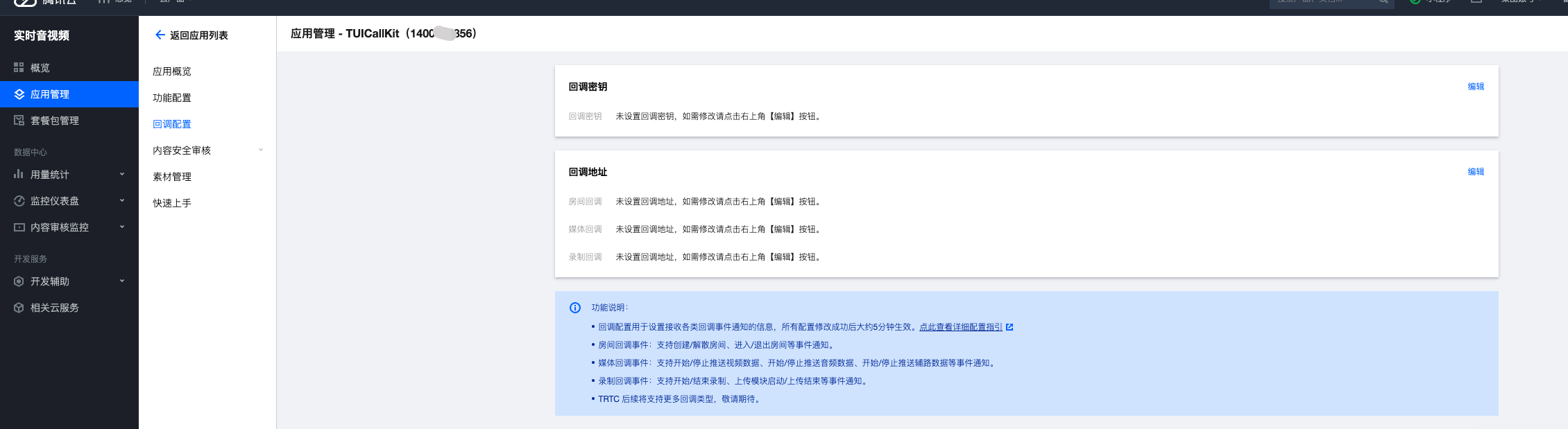Click the 开发服务 section label
1568x429 pixels.
click(31, 259)
